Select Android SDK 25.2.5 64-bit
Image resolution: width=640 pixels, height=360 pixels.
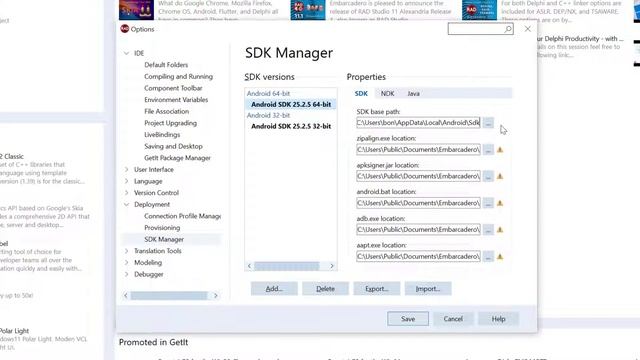coord(291,104)
